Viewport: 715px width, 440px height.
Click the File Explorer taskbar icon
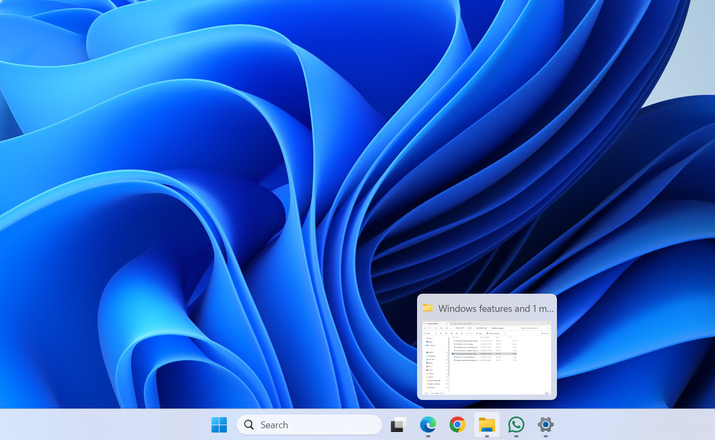click(x=487, y=424)
